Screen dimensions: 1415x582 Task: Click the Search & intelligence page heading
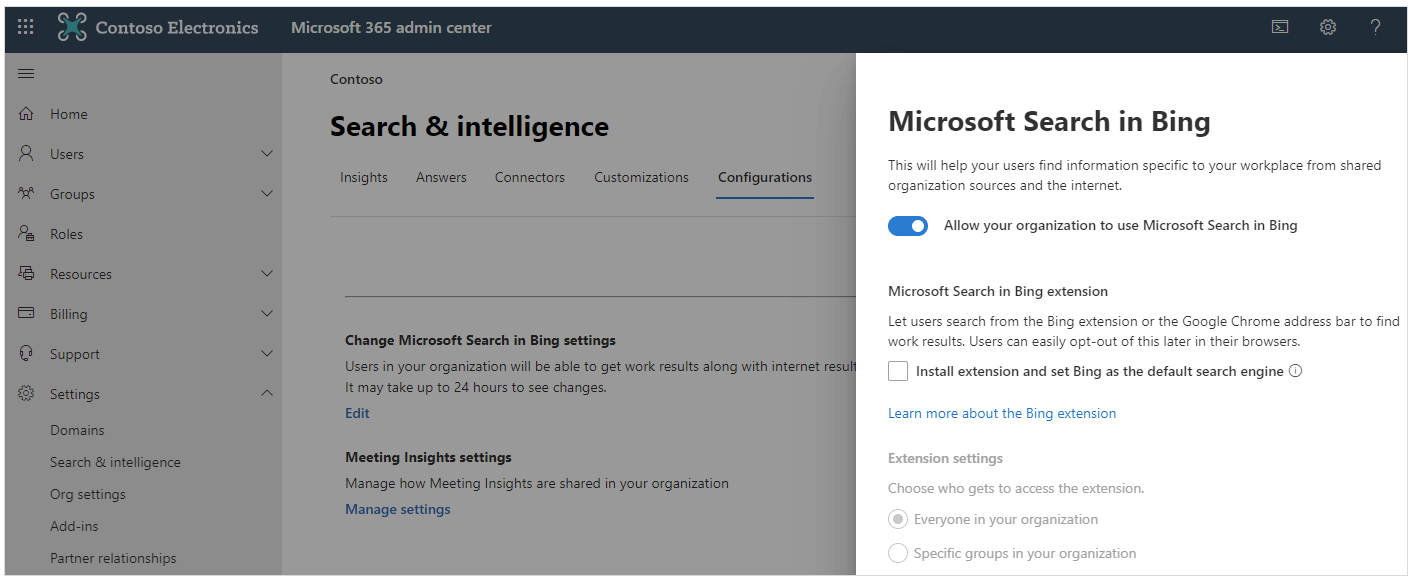469,127
